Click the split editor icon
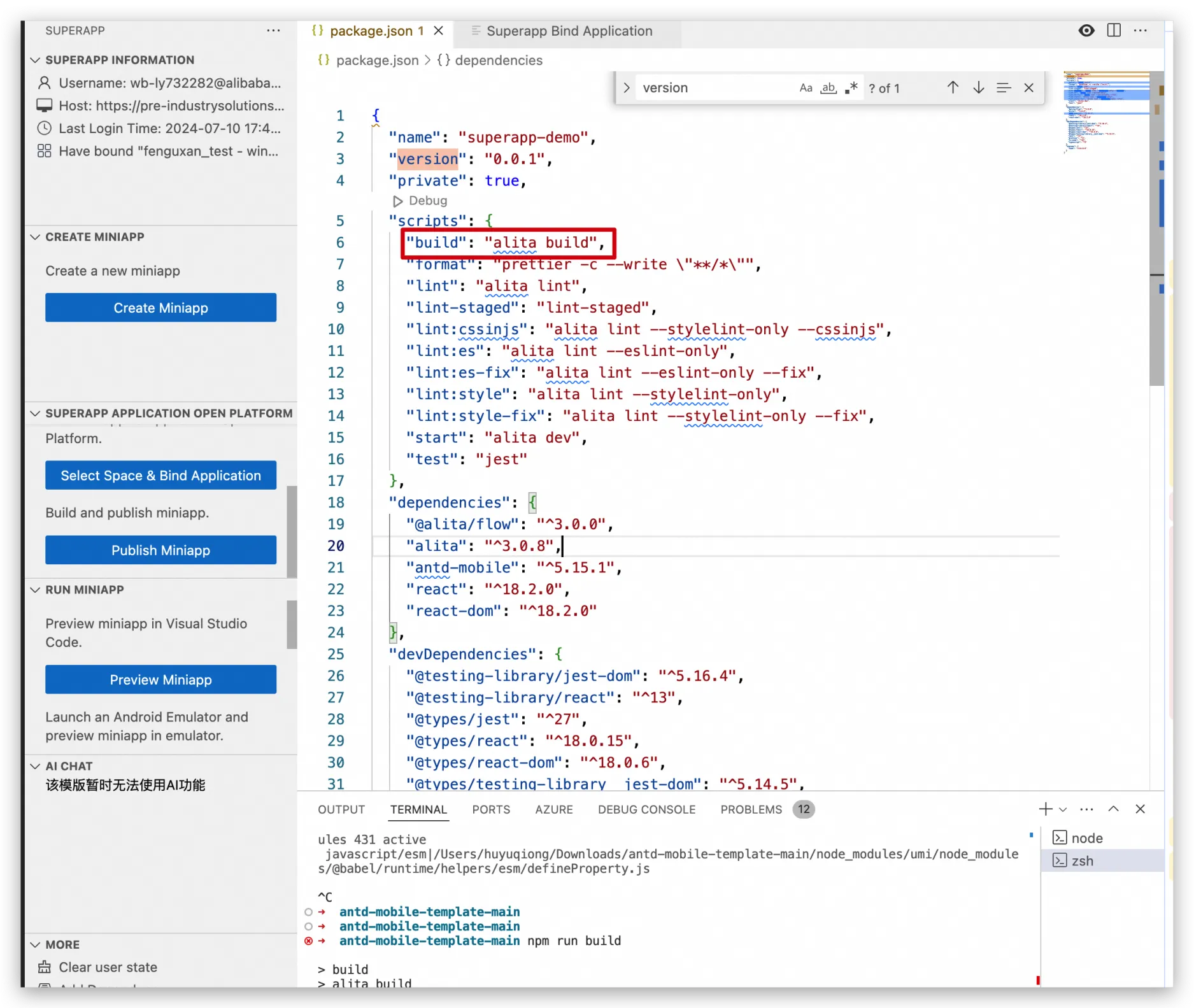The height and width of the screenshot is (1008, 1194). tap(1114, 31)
